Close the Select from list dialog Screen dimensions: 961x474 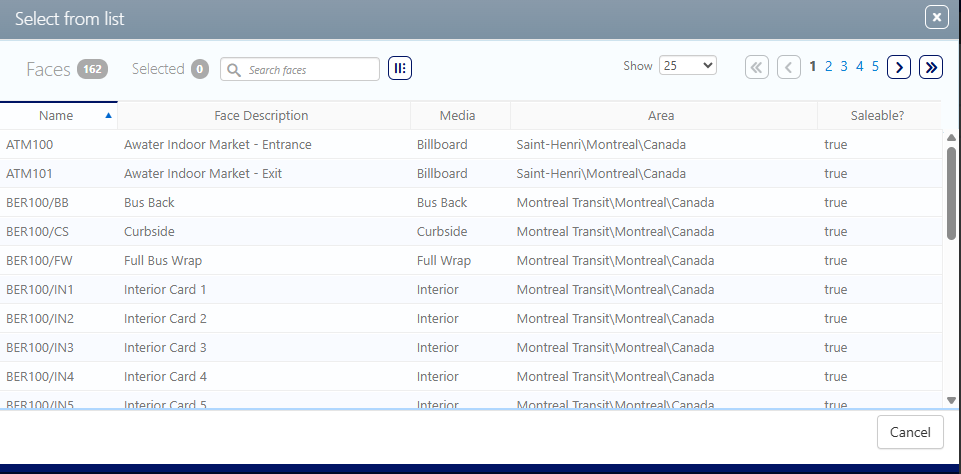pyautogui.click(x=936, y=18)
